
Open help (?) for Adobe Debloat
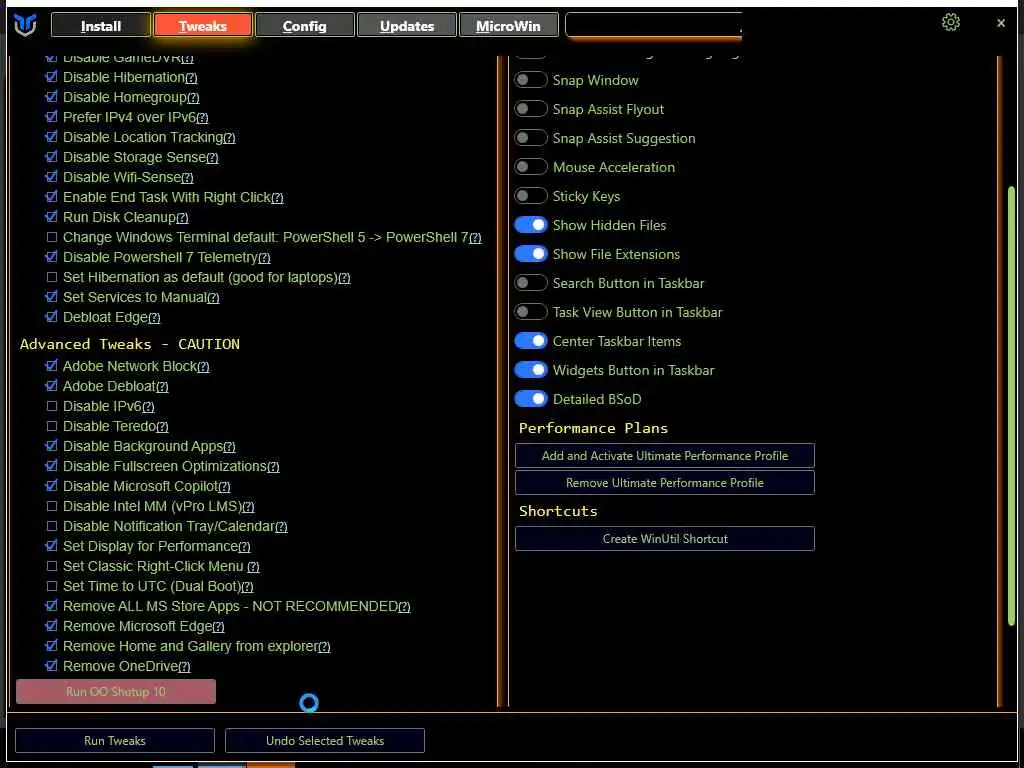pos(162,387)
